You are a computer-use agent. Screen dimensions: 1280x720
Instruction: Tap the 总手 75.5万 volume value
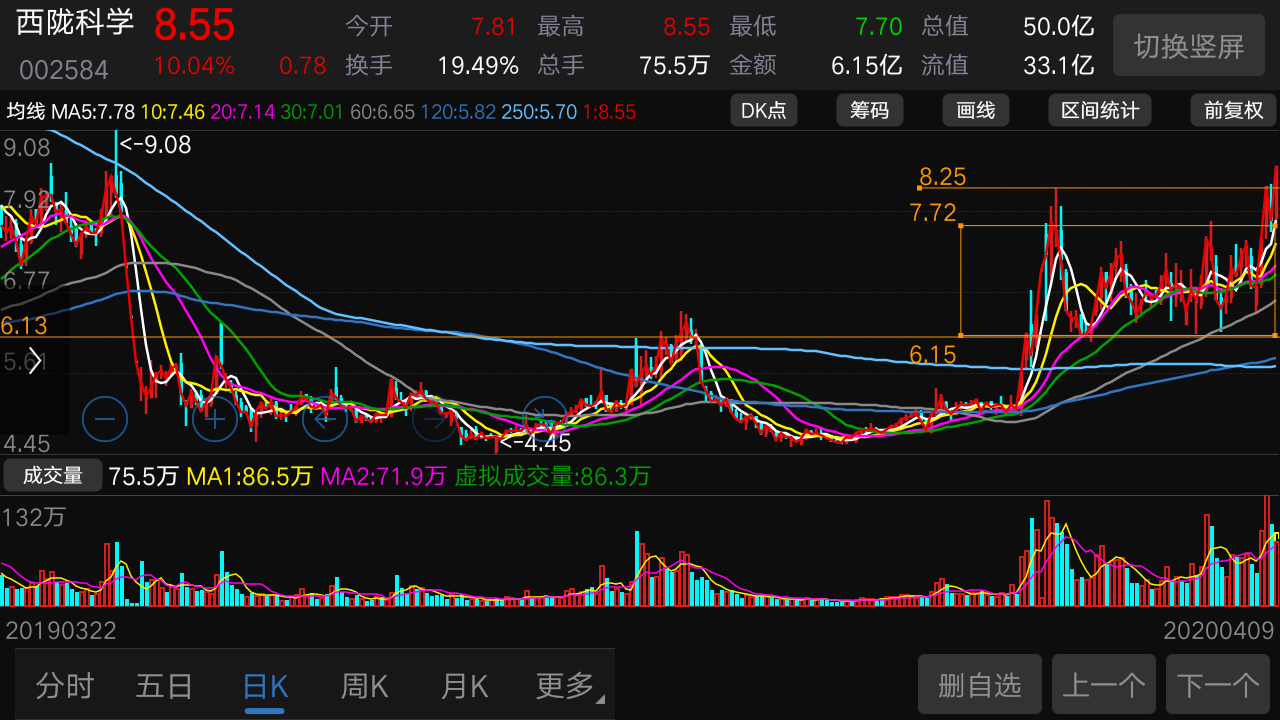tap(675, 66)
